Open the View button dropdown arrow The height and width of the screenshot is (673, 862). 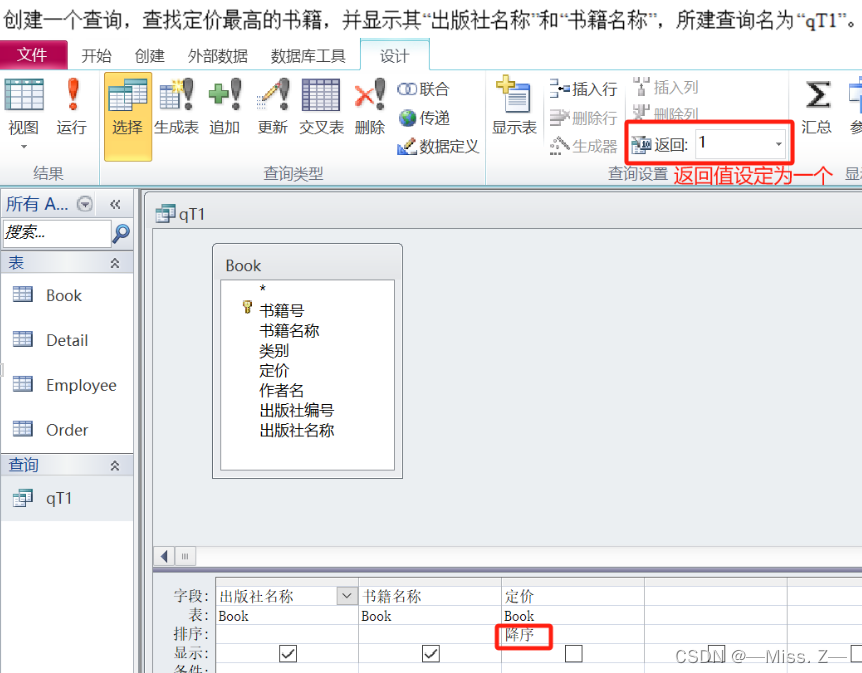point(24,147)
